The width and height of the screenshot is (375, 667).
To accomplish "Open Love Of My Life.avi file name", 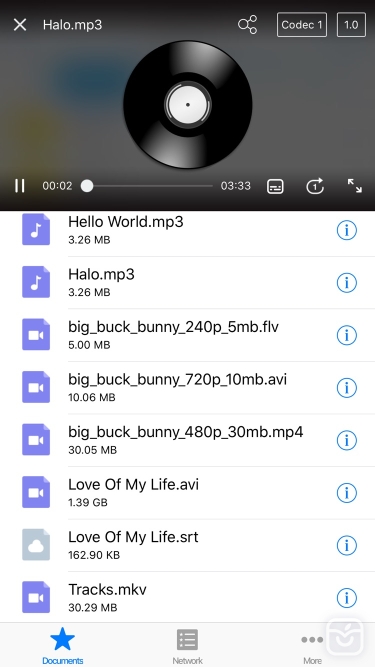I will [x=134, y=485].
